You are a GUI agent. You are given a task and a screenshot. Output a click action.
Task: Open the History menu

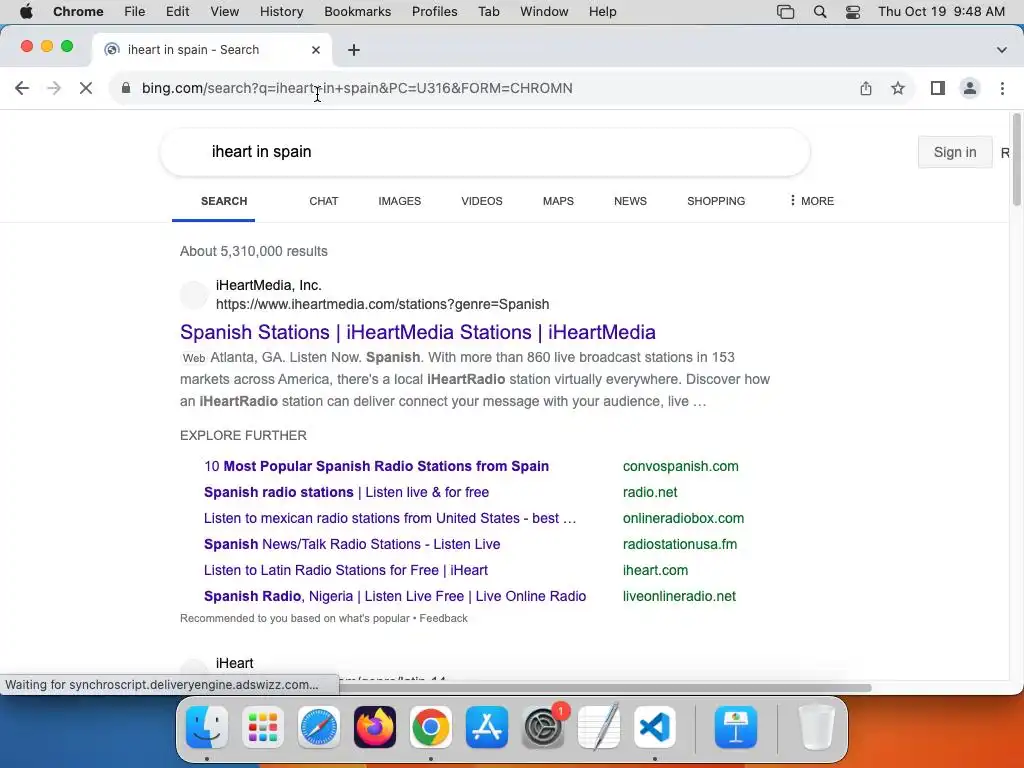[281, 12]
